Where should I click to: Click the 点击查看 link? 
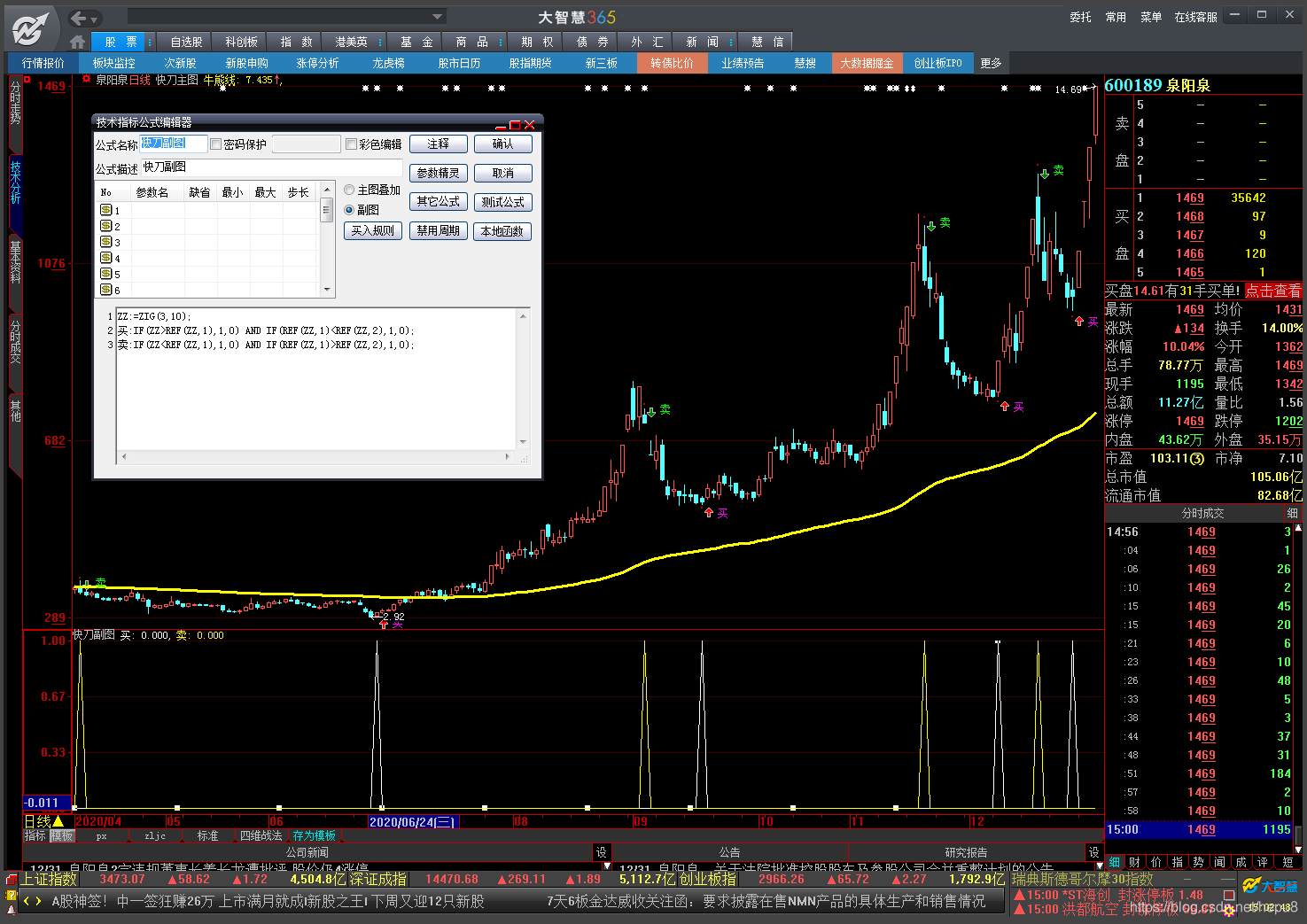1272,291
